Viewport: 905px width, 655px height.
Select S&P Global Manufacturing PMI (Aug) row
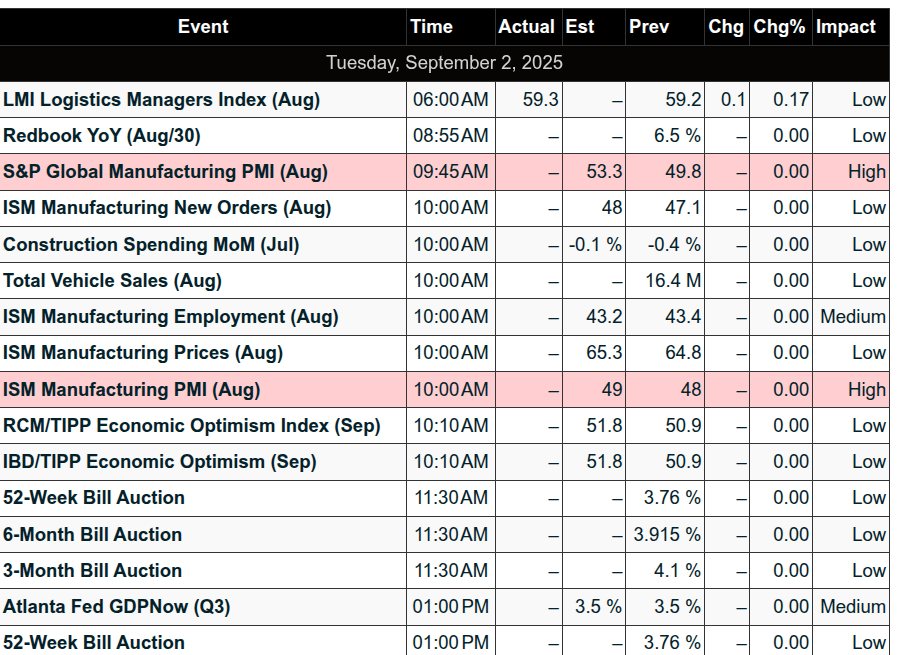444,172
